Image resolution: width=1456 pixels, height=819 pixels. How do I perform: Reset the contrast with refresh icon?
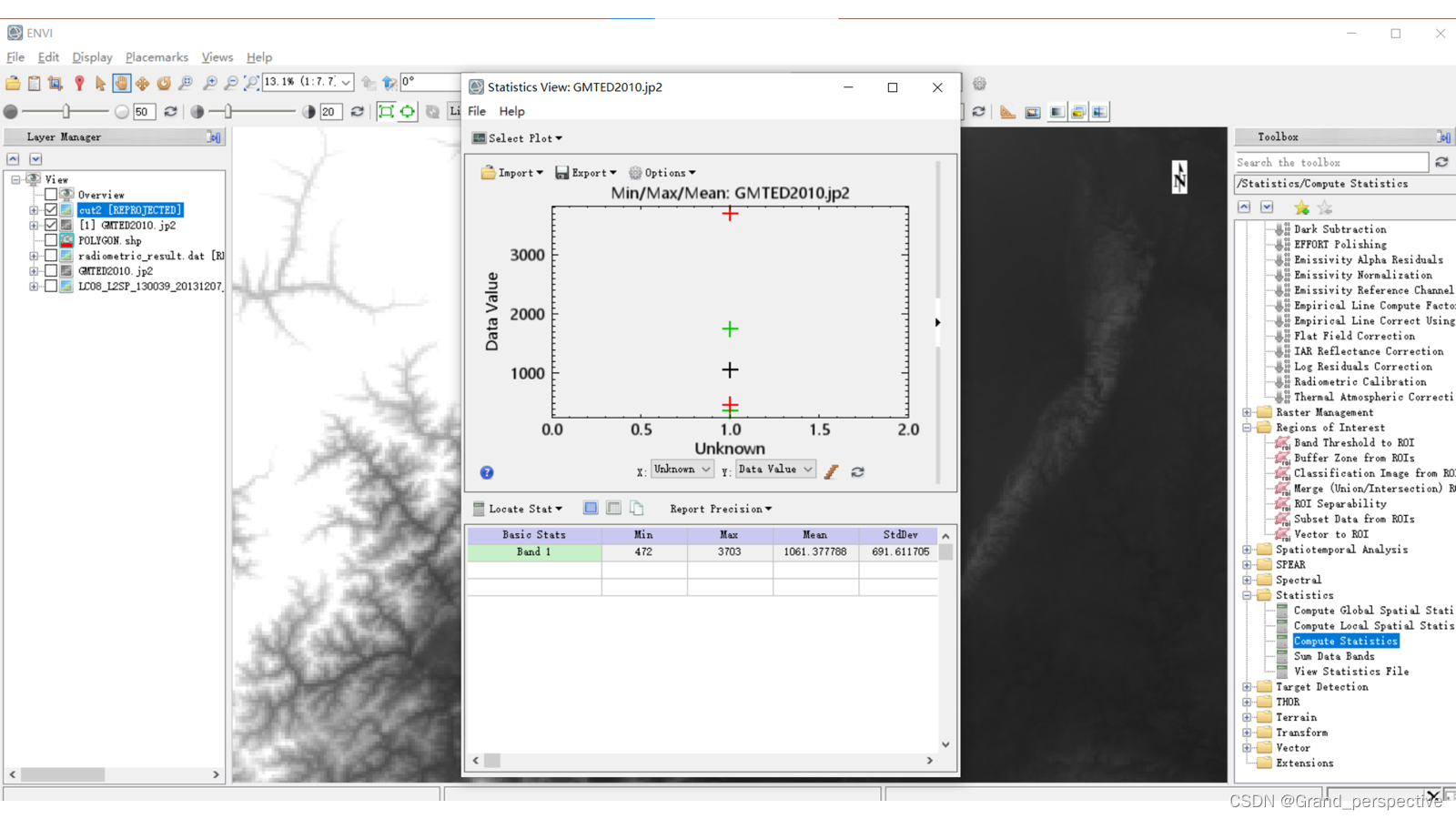tap(357, 111)
